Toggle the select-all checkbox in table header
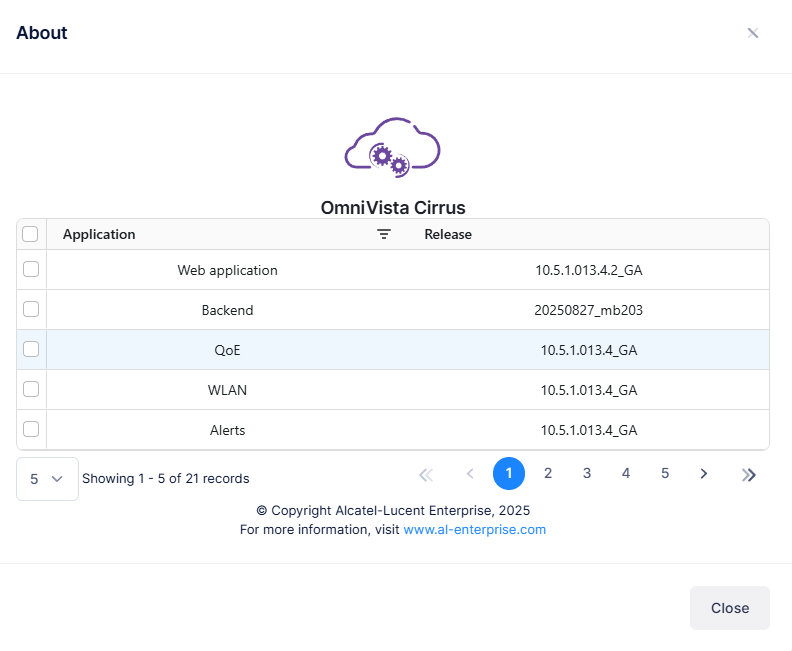 click(x=30, y=234)
